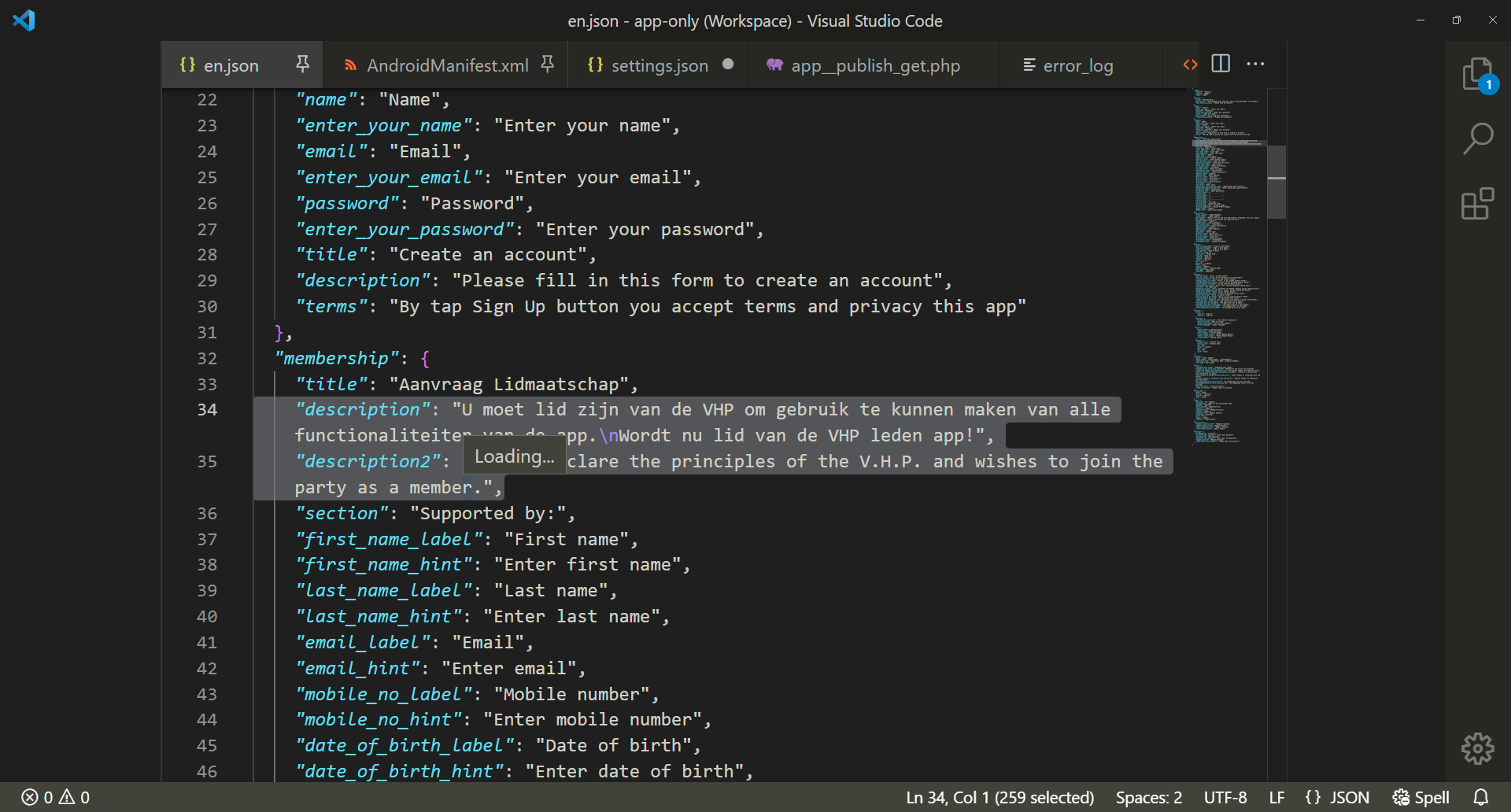Click the "description2" key on line 35

(367, 462)
